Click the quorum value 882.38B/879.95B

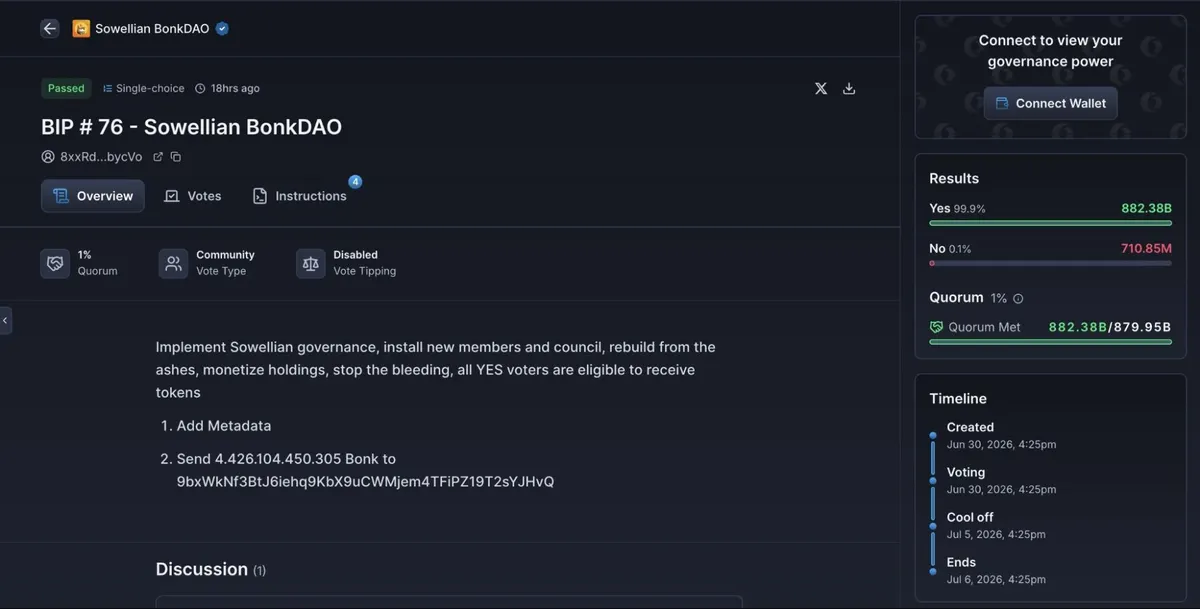coord(1110,327)
